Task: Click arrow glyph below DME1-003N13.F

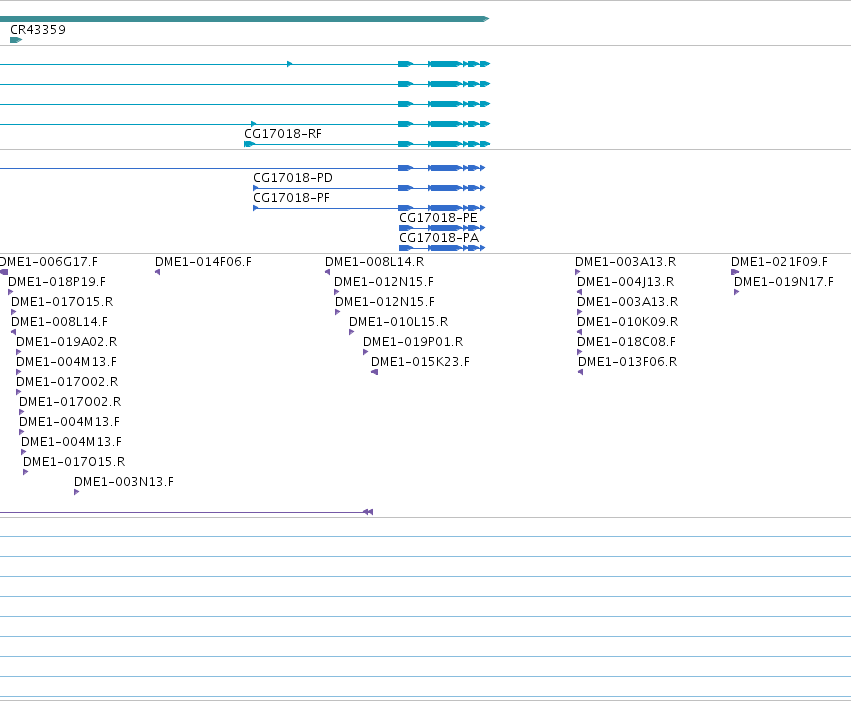Action: coord(77,492)
